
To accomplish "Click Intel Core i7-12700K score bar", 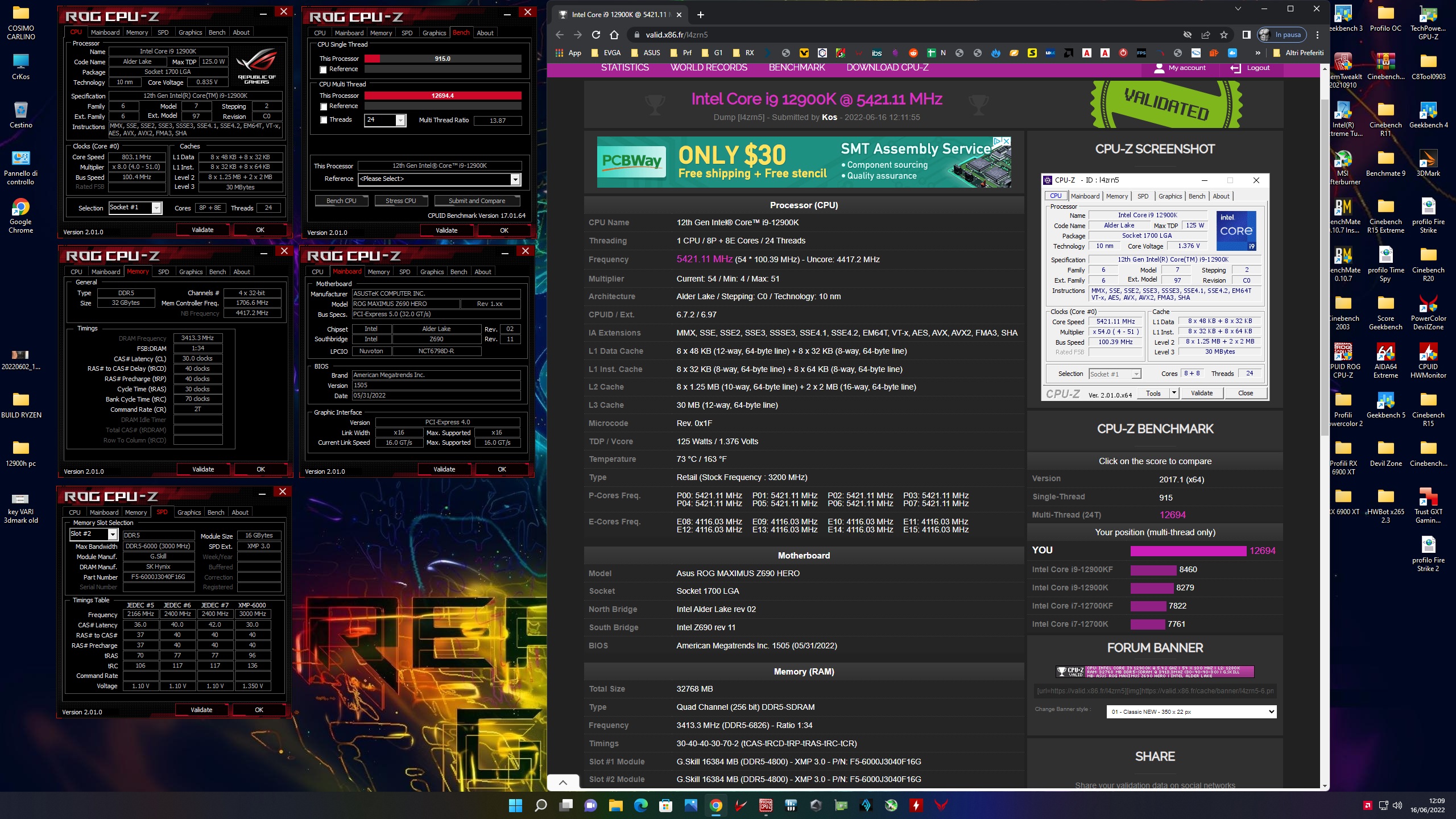I will click(x=1148, y=624).
